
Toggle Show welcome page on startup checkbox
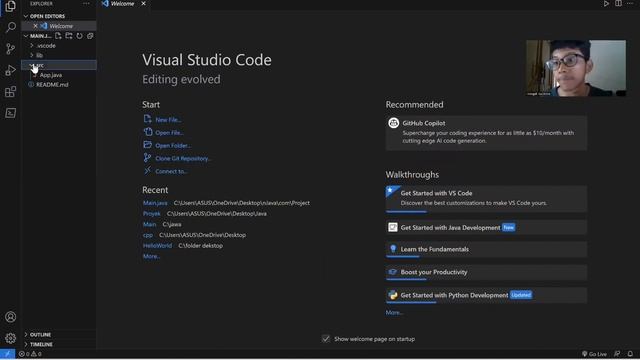(x=326, y=339)
